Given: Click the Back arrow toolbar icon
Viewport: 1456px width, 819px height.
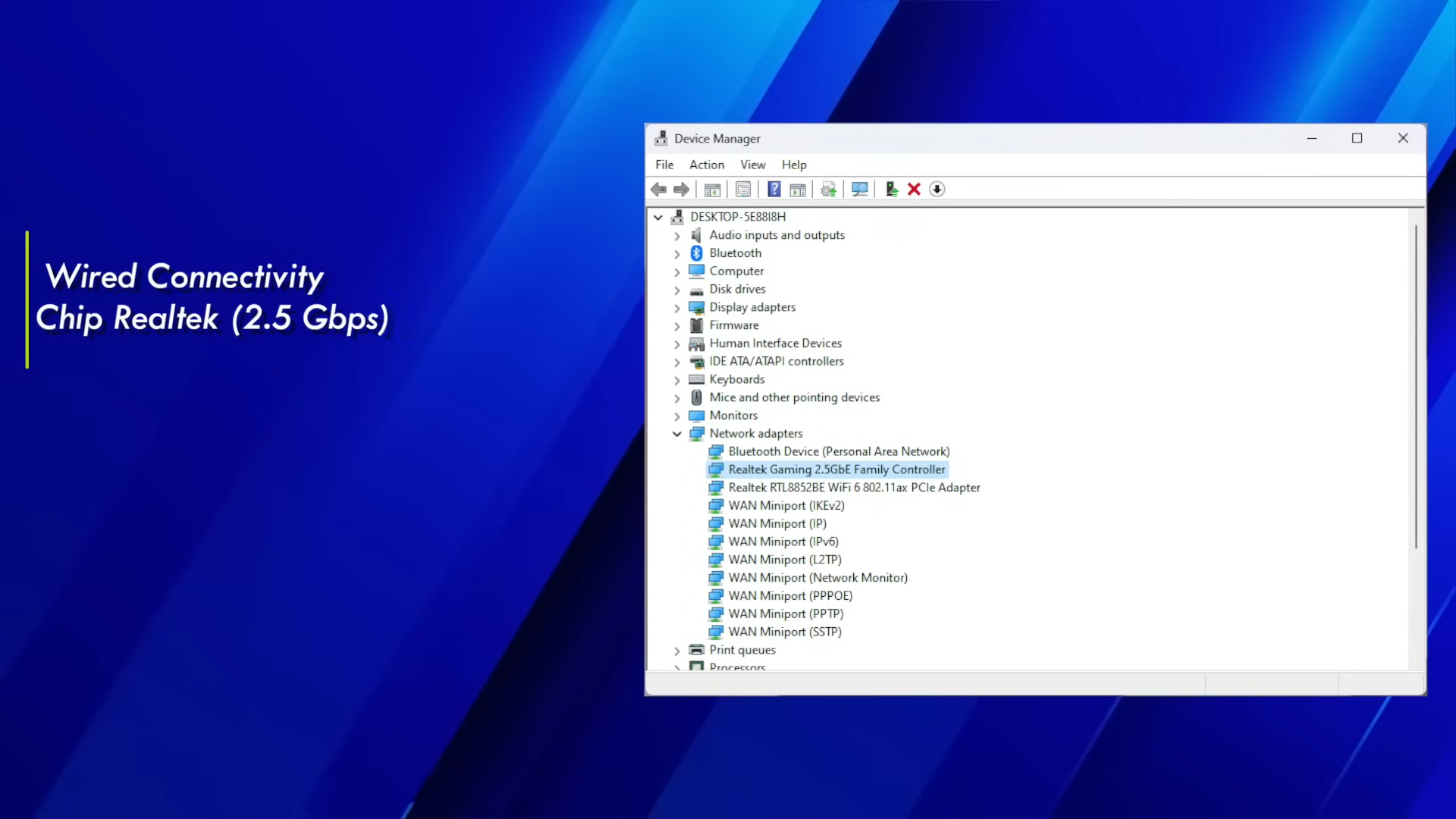Looking at the screenshot, I should click(658, 190).
